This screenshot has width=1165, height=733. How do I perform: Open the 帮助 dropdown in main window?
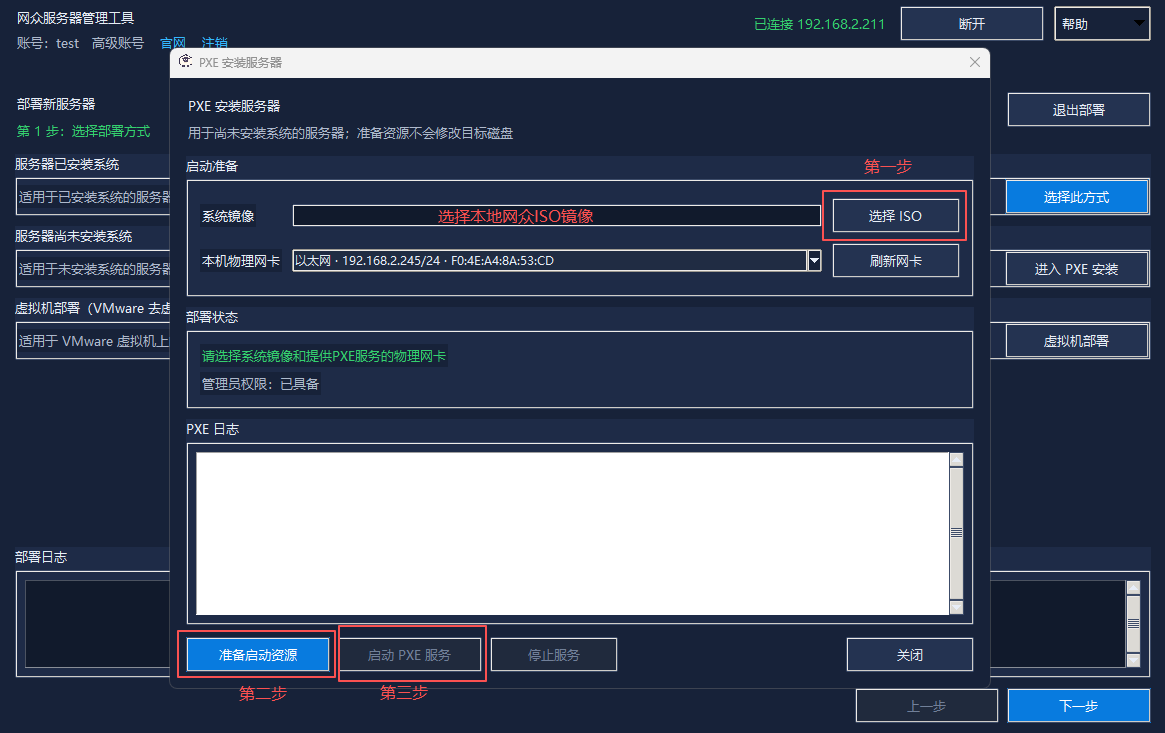click(1102, 24)
